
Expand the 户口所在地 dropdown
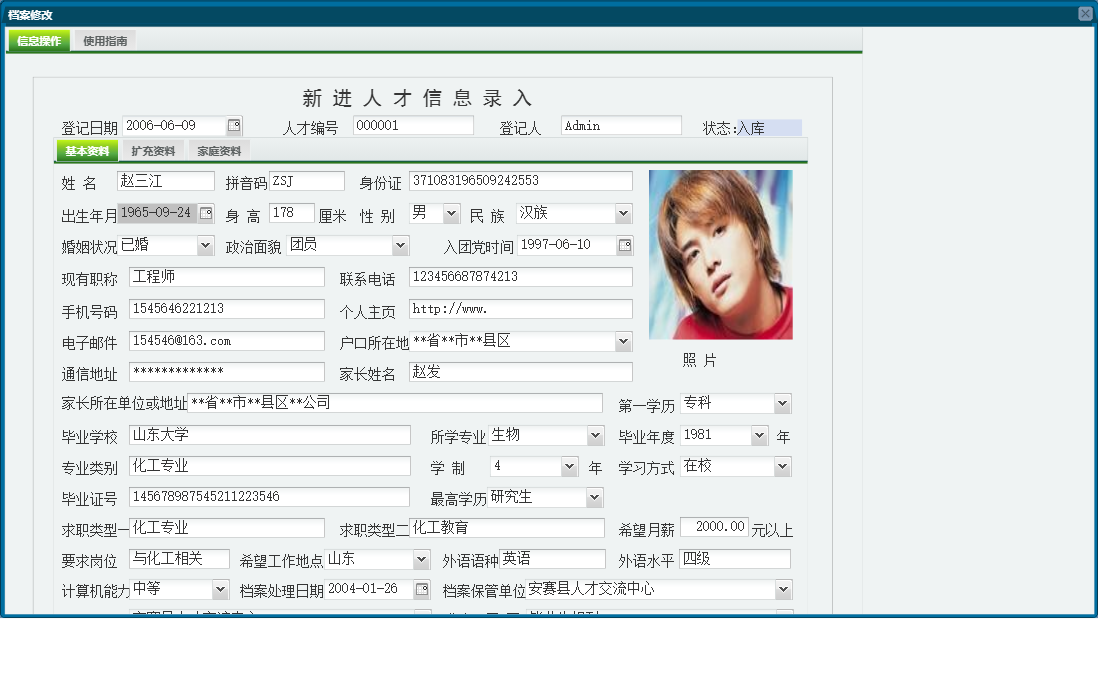point(623,342)
